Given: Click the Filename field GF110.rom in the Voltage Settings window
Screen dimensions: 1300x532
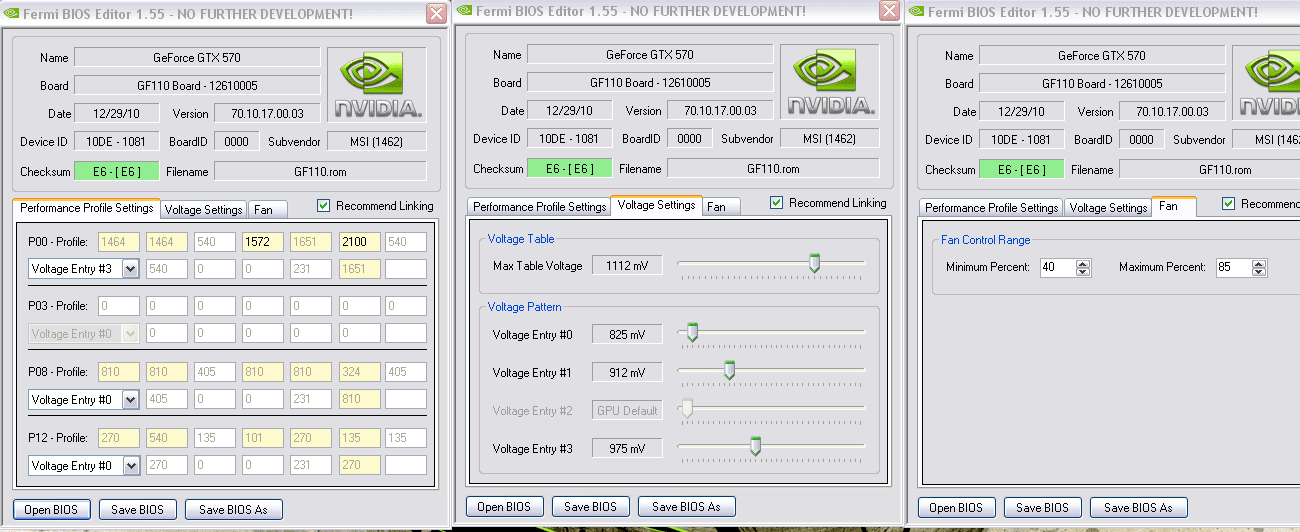Looking at the screenshot, I should click(773, 168).
